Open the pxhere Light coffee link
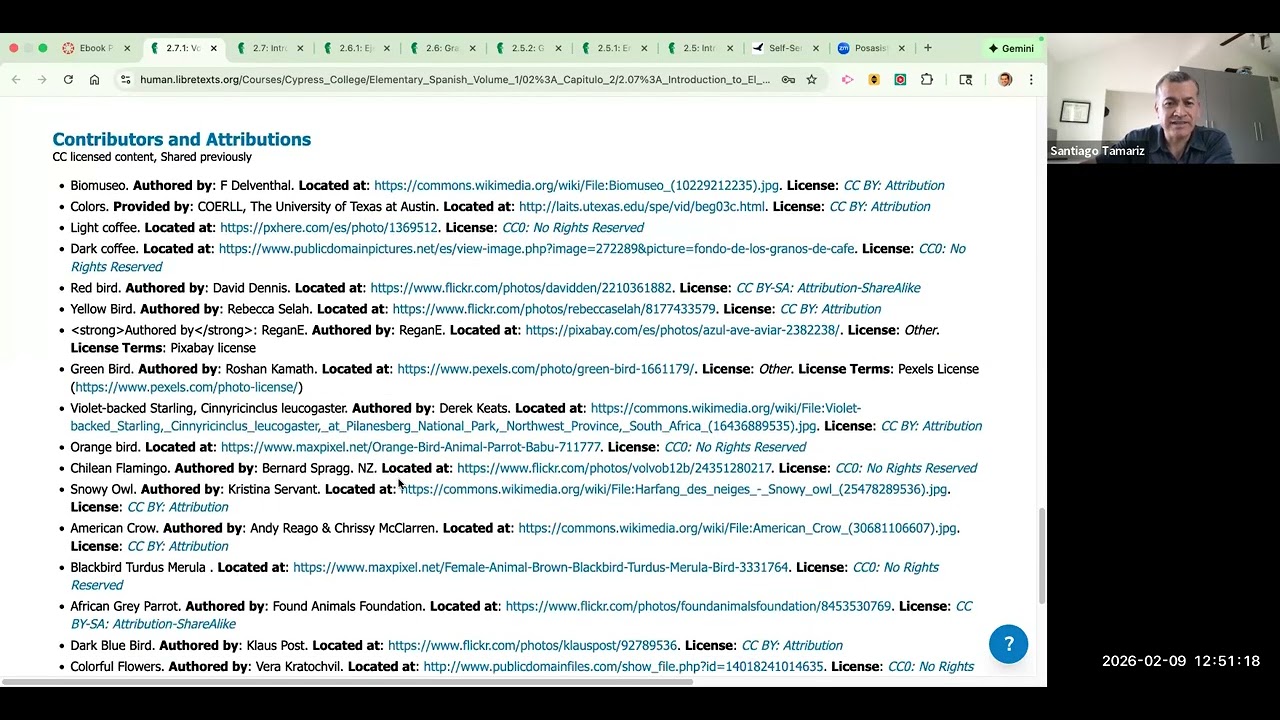This screenshot has width=1280, height=720. pyautogui.click(x=329, y=227)
